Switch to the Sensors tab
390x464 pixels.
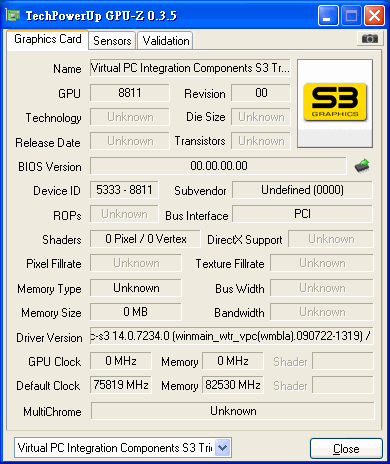point(112,41)
